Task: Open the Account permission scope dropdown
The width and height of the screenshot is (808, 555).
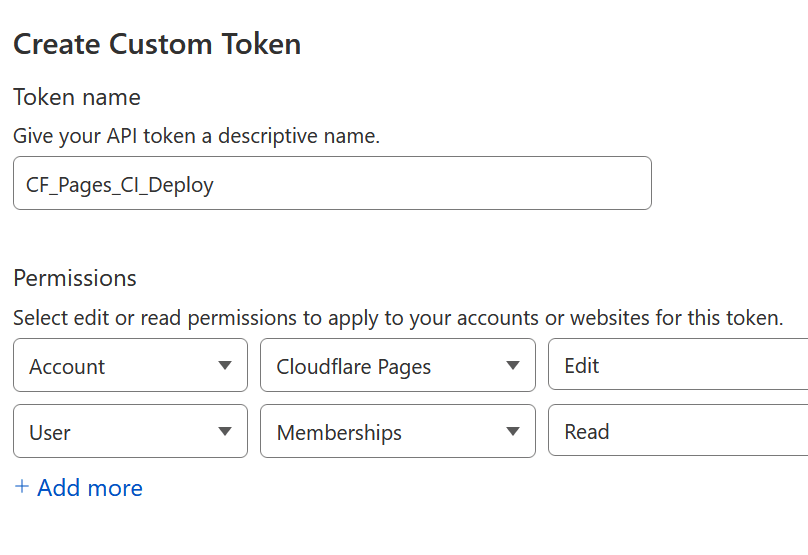Action: pos(130,365)
